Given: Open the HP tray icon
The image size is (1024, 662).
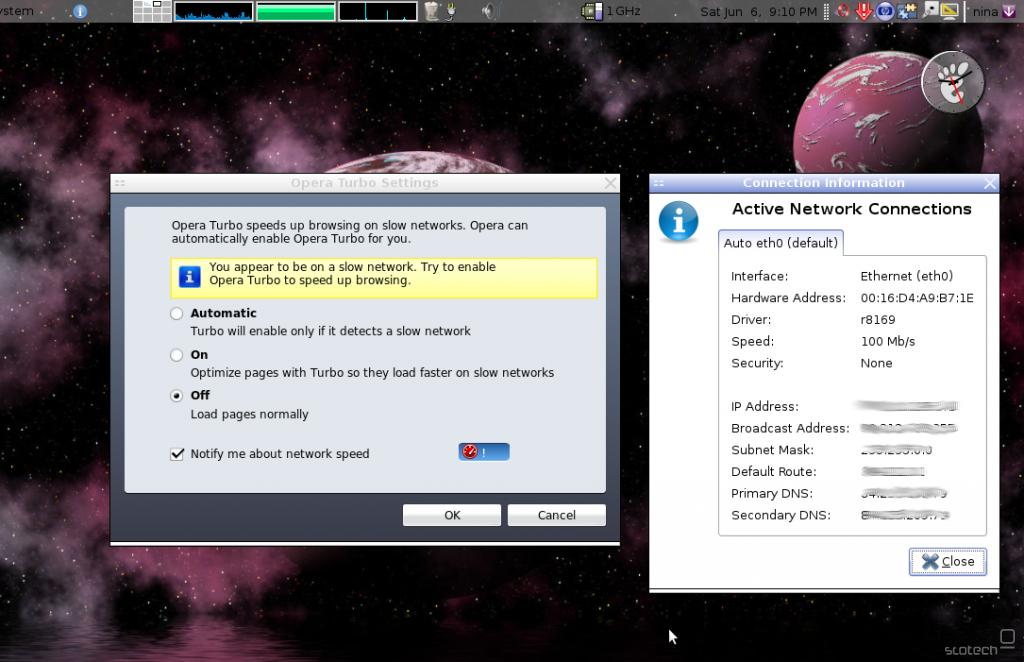Looking at the screenshot, I should point(885,11).
